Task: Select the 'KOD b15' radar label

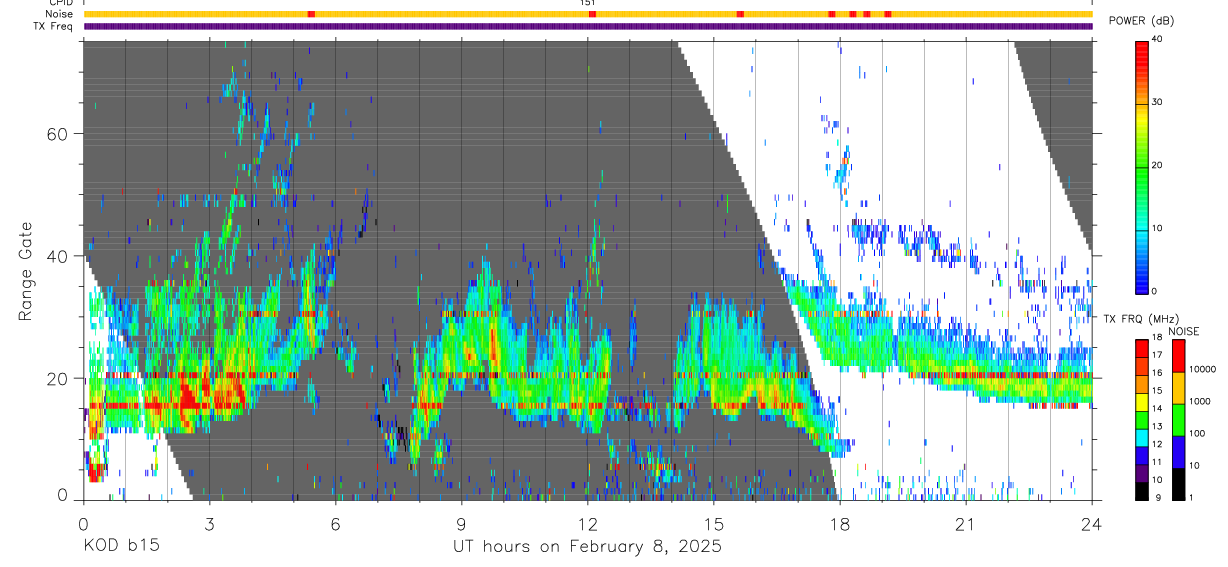Action: coord(120,547)
